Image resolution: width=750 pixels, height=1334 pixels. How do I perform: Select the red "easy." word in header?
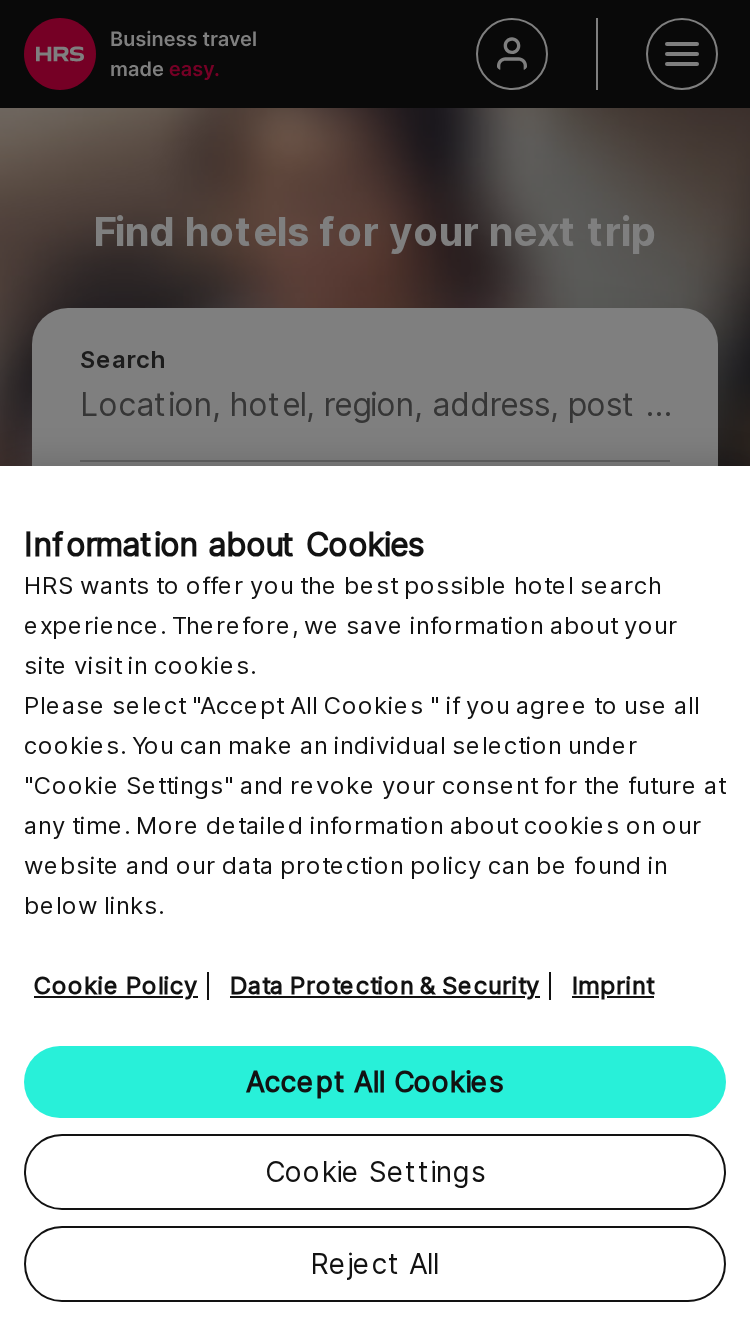194,69
